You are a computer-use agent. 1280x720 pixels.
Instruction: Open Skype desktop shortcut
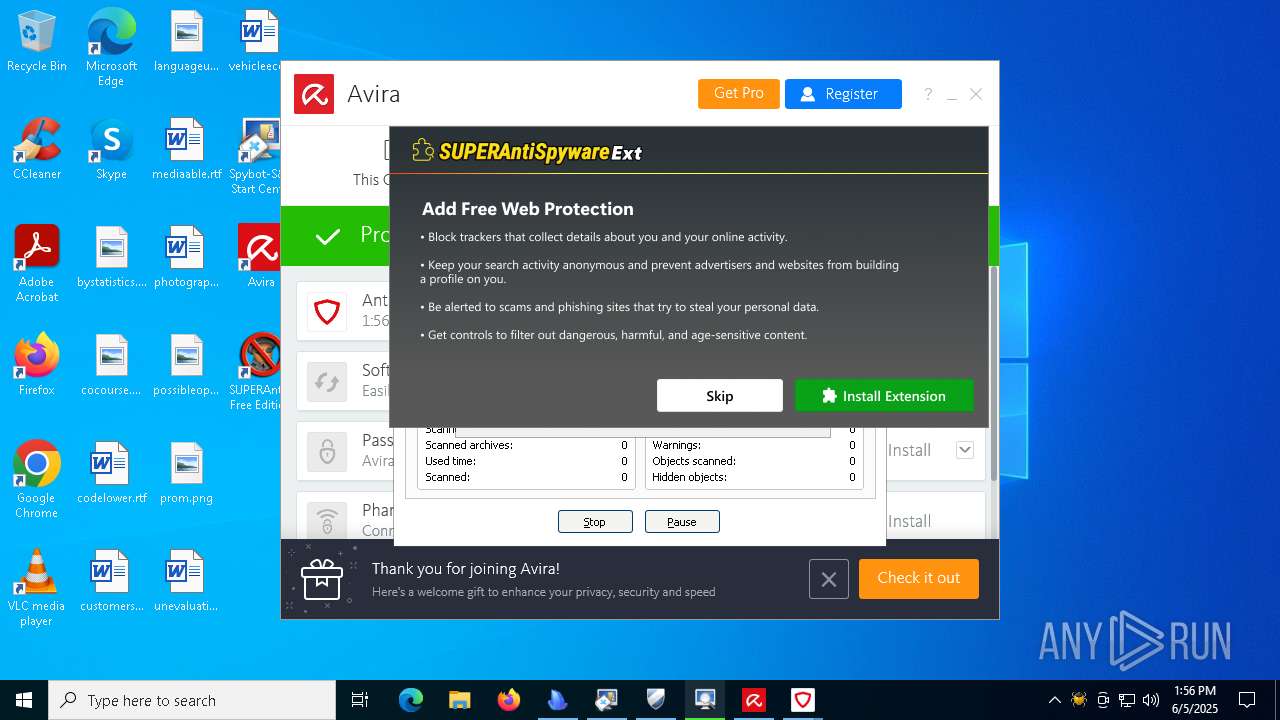pos(111,149)
